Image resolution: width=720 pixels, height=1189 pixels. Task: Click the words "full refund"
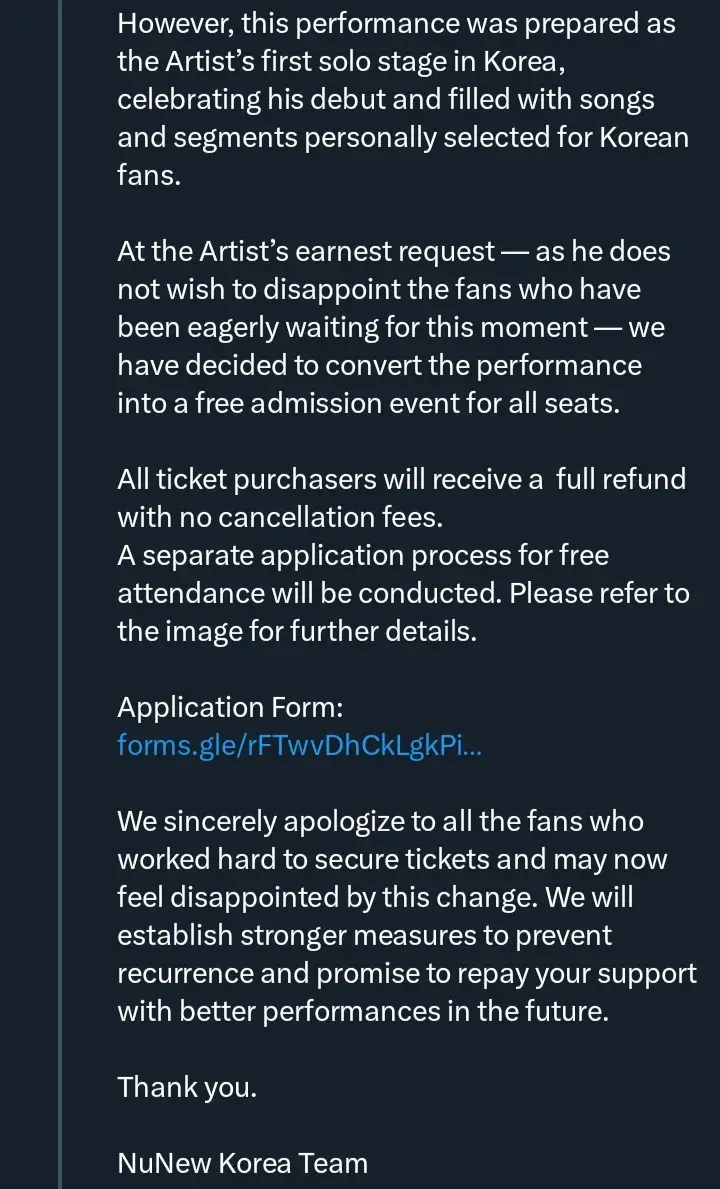(620, 479)
